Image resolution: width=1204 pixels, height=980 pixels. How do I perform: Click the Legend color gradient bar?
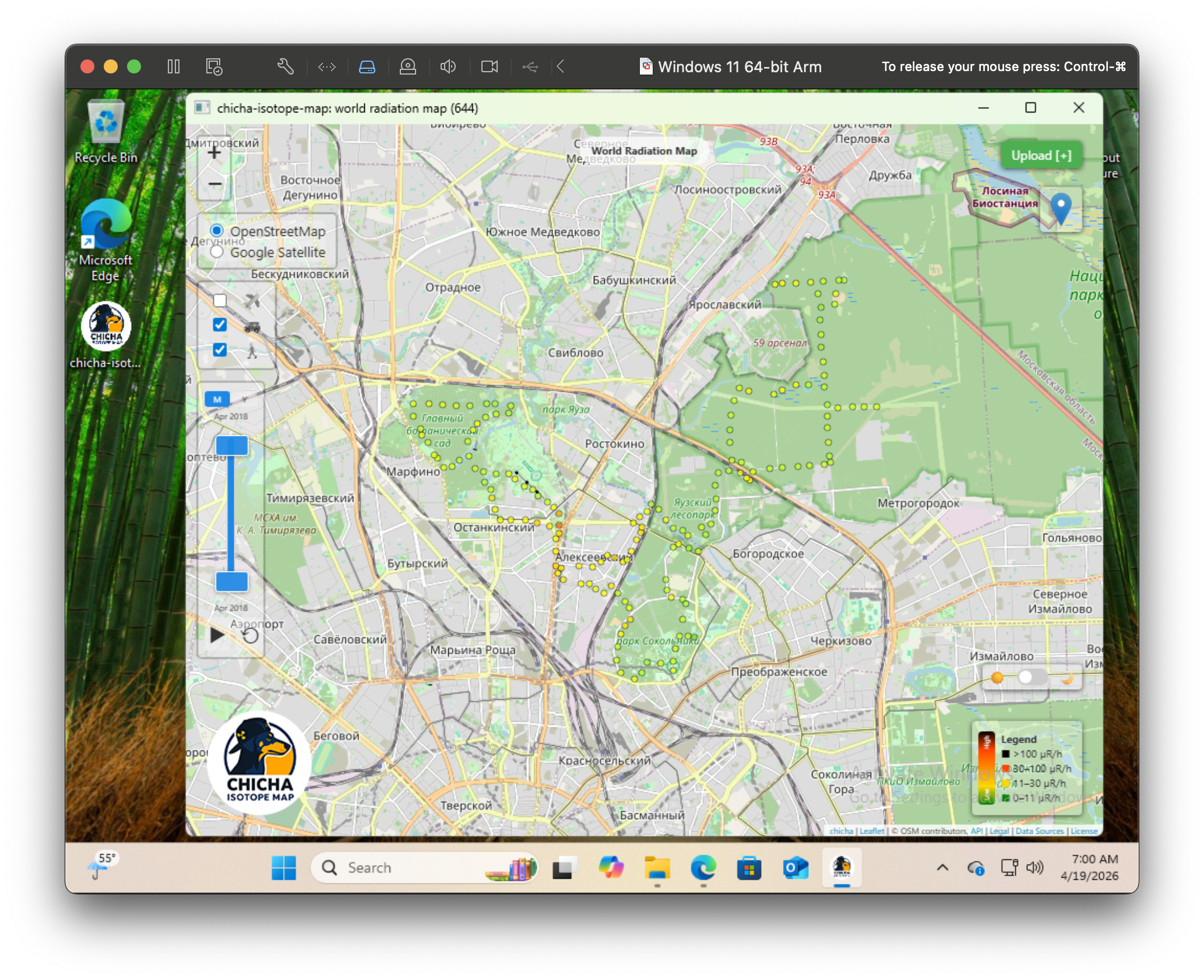[x=987, y=768]
